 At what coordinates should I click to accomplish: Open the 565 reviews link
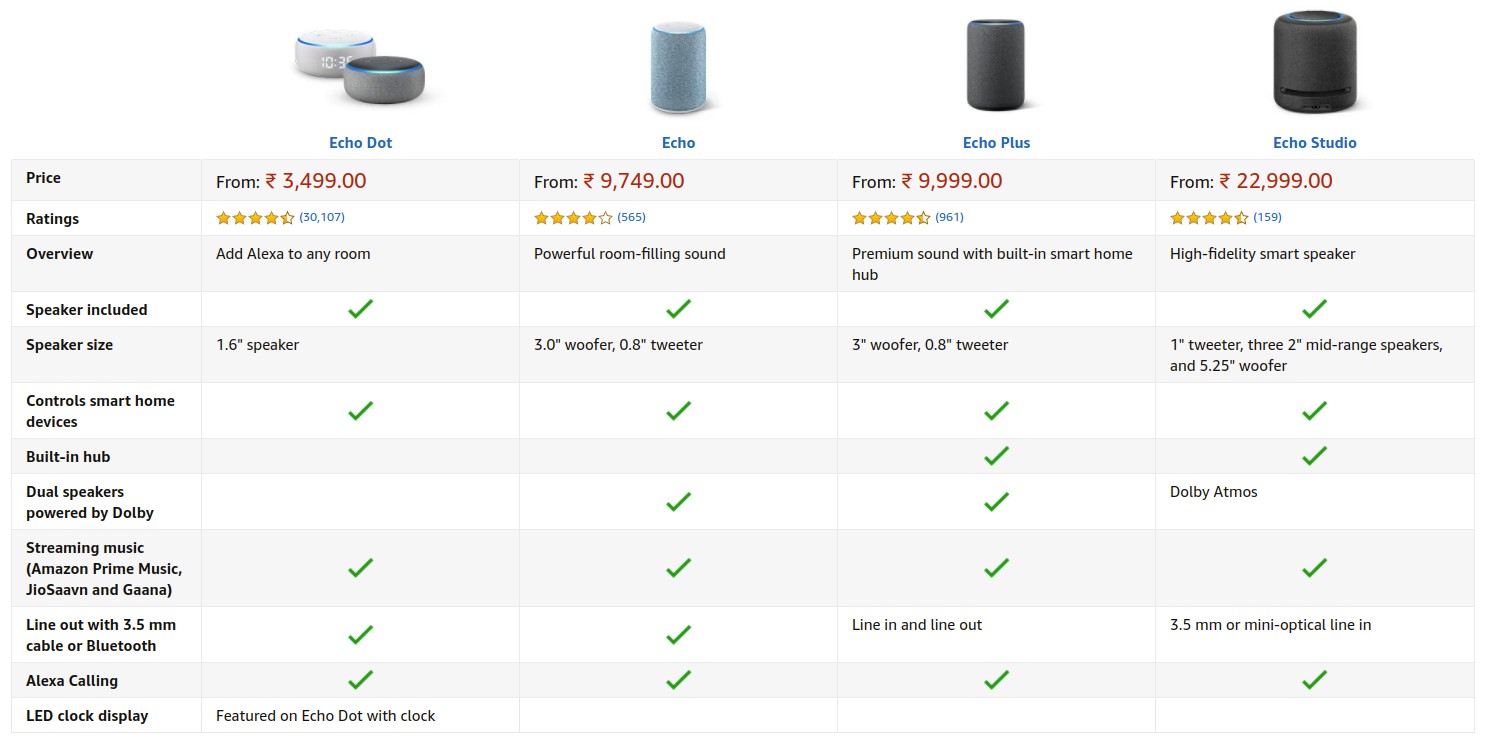(x=631, y=217)
